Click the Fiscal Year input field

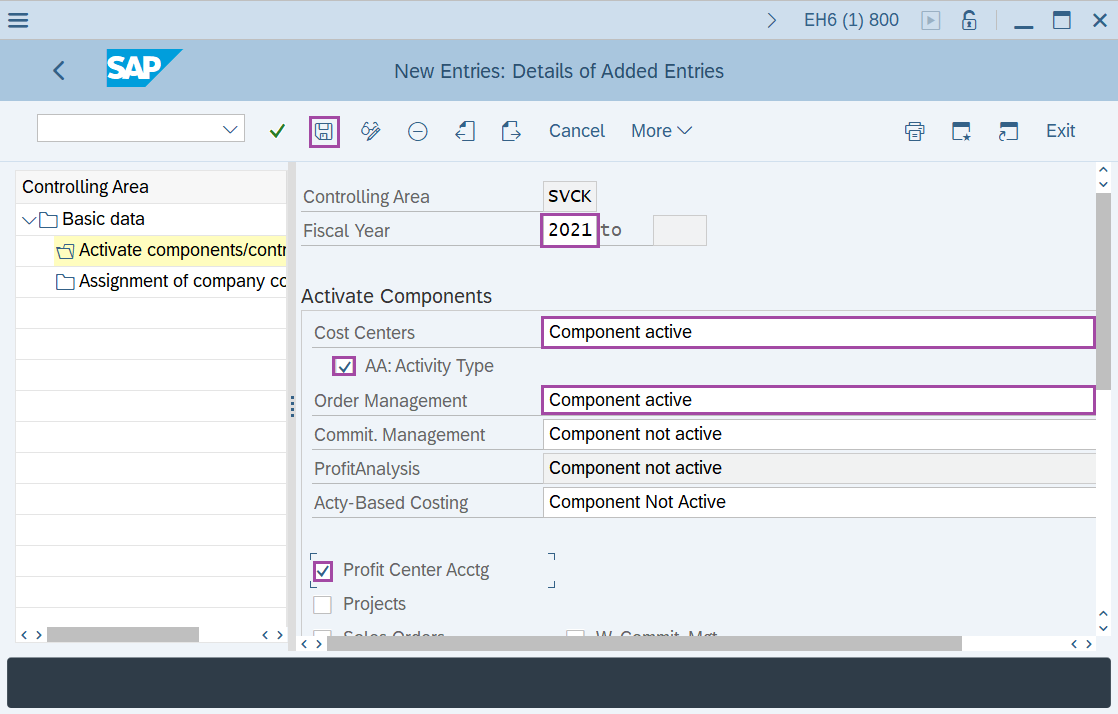[x=570, y=230]
